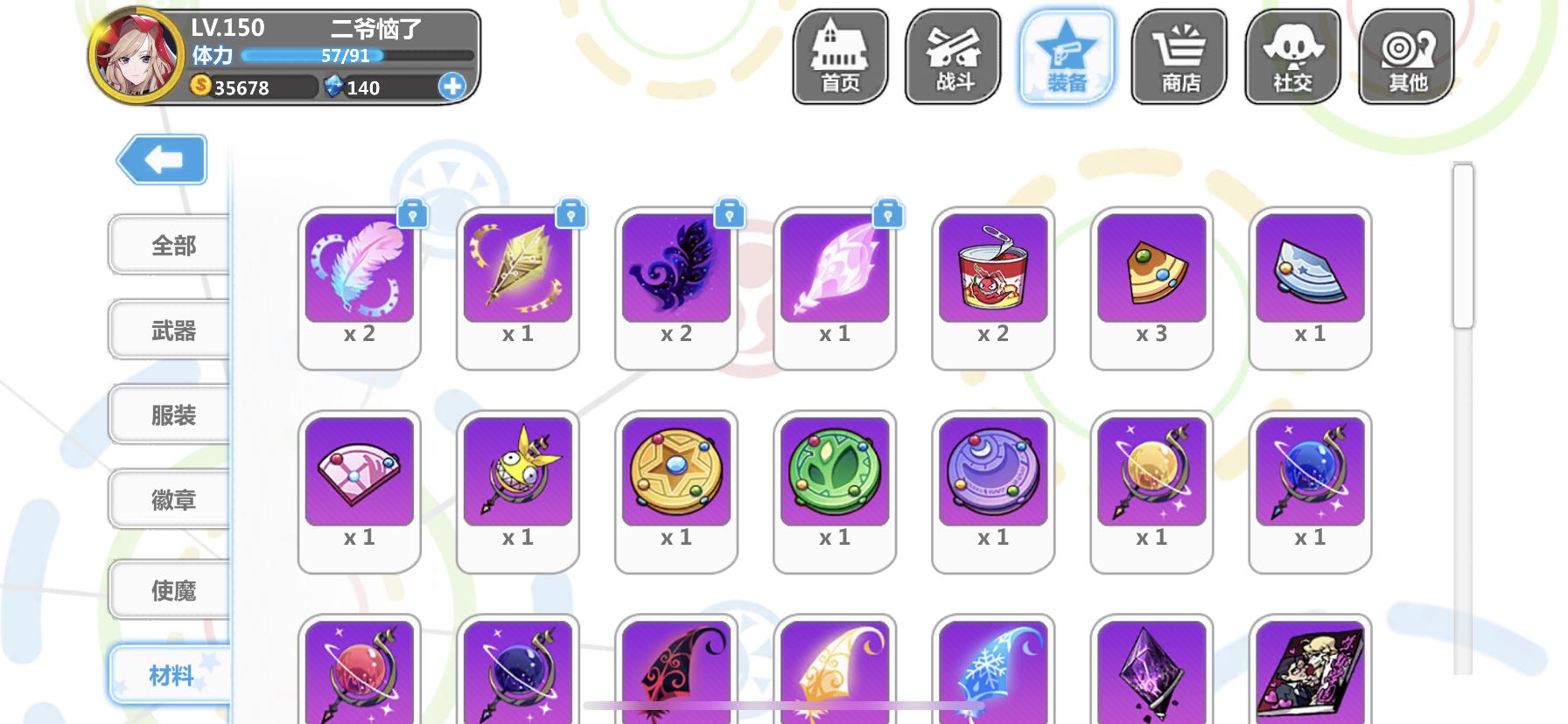Screen dimensions: 1568x724
Task: Select the red canned food item
Action: click(993, 288)
